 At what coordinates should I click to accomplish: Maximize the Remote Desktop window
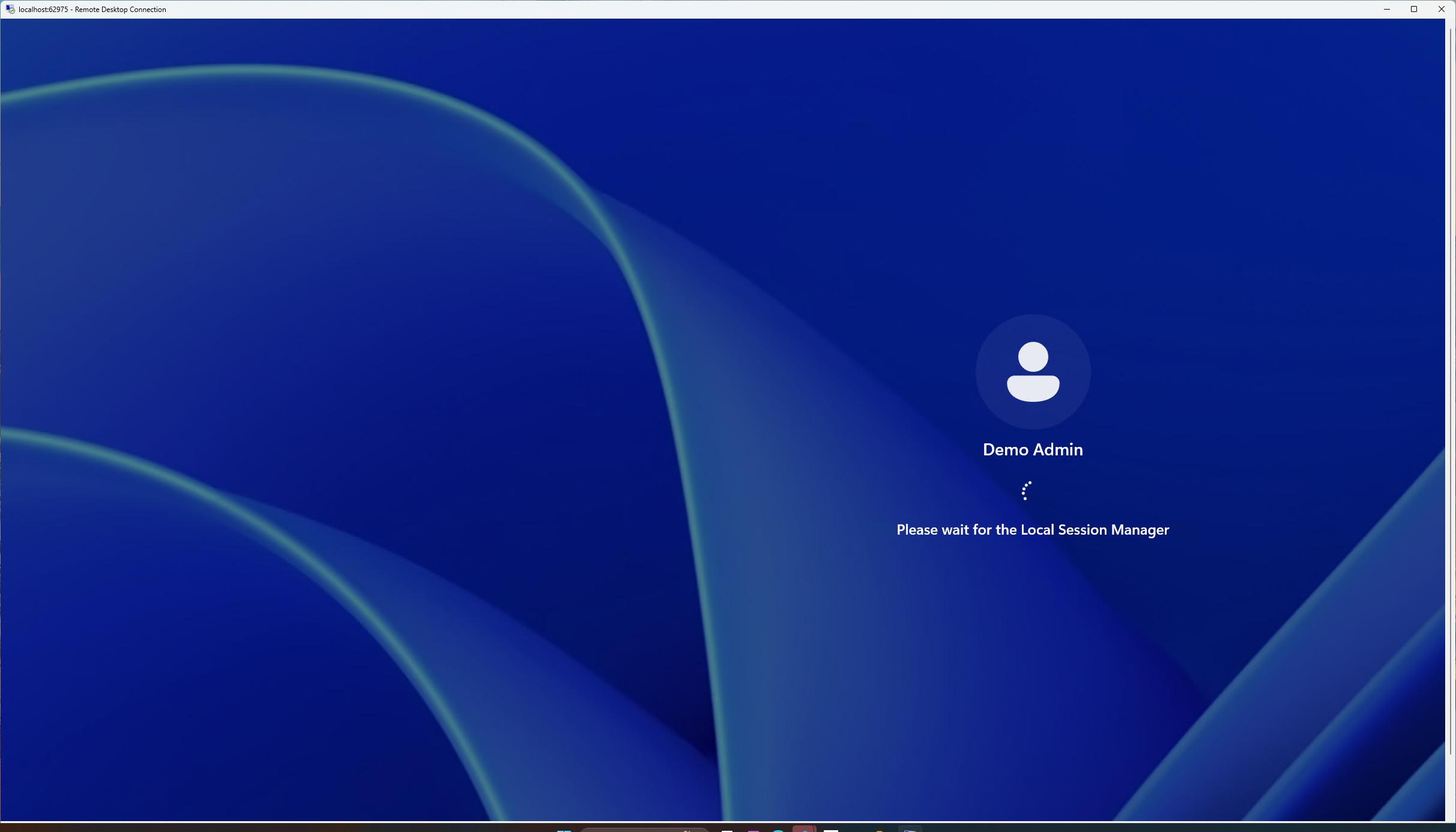1414,9
